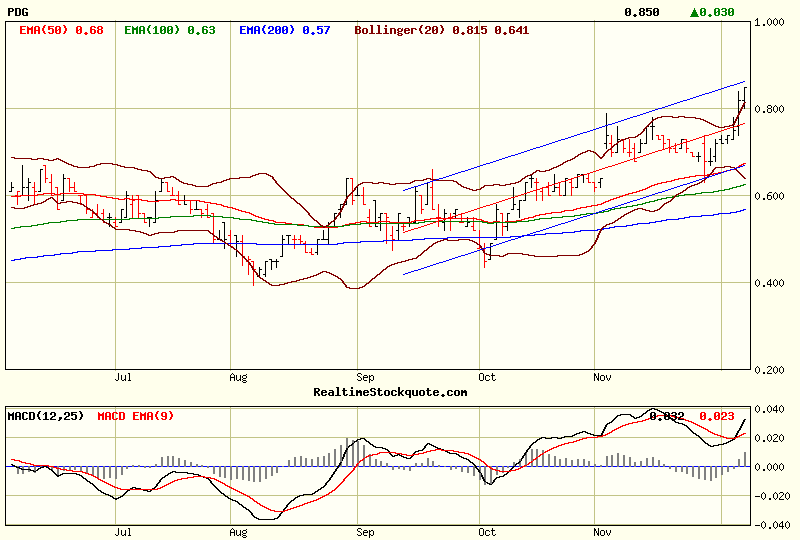Click the Oct label below the MACD panel
Viewport: 800px width, 540px height.
click(487, 532)
